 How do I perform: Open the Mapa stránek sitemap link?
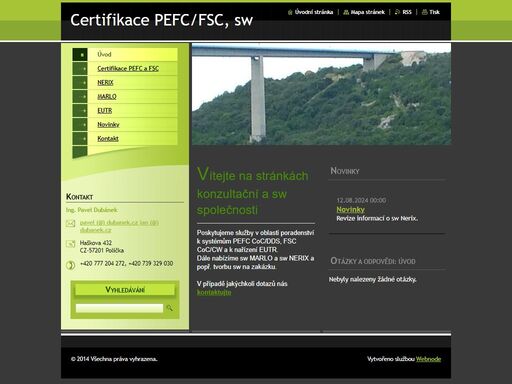click(367, 12)
